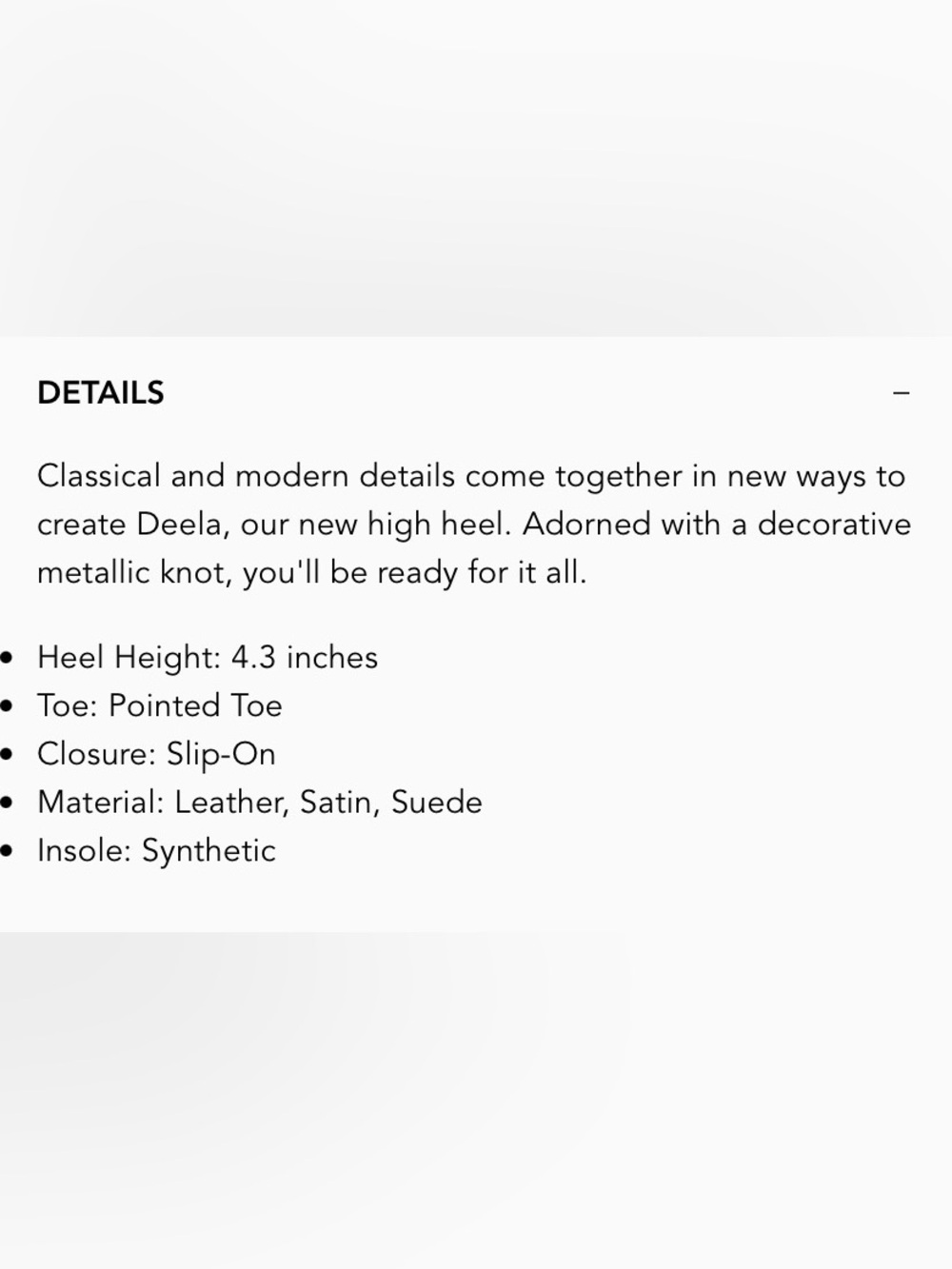
Task: Click the blank image area above DETAILS
Action: 476,168
